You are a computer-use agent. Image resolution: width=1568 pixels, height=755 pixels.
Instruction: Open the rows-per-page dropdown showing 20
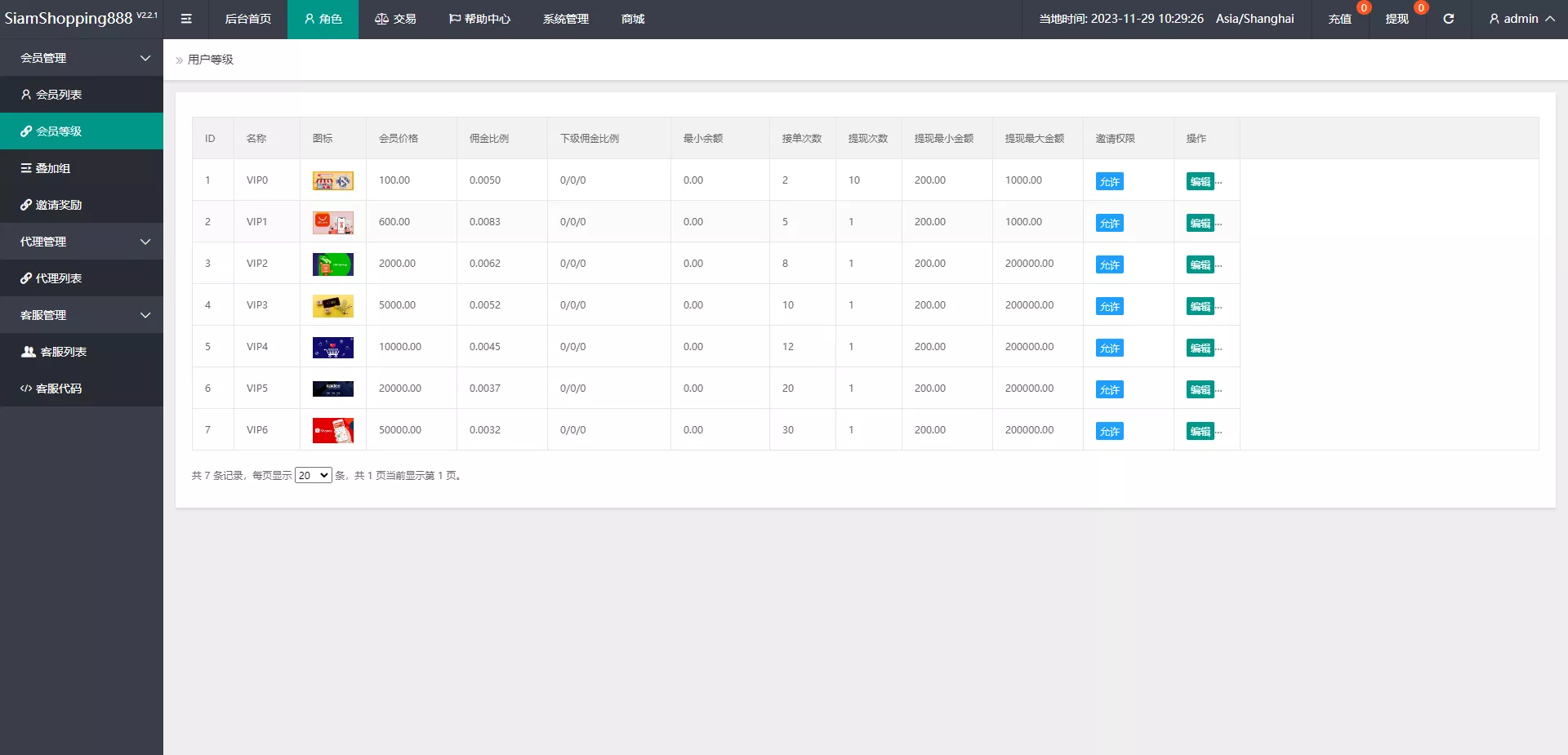click(313, 476)
